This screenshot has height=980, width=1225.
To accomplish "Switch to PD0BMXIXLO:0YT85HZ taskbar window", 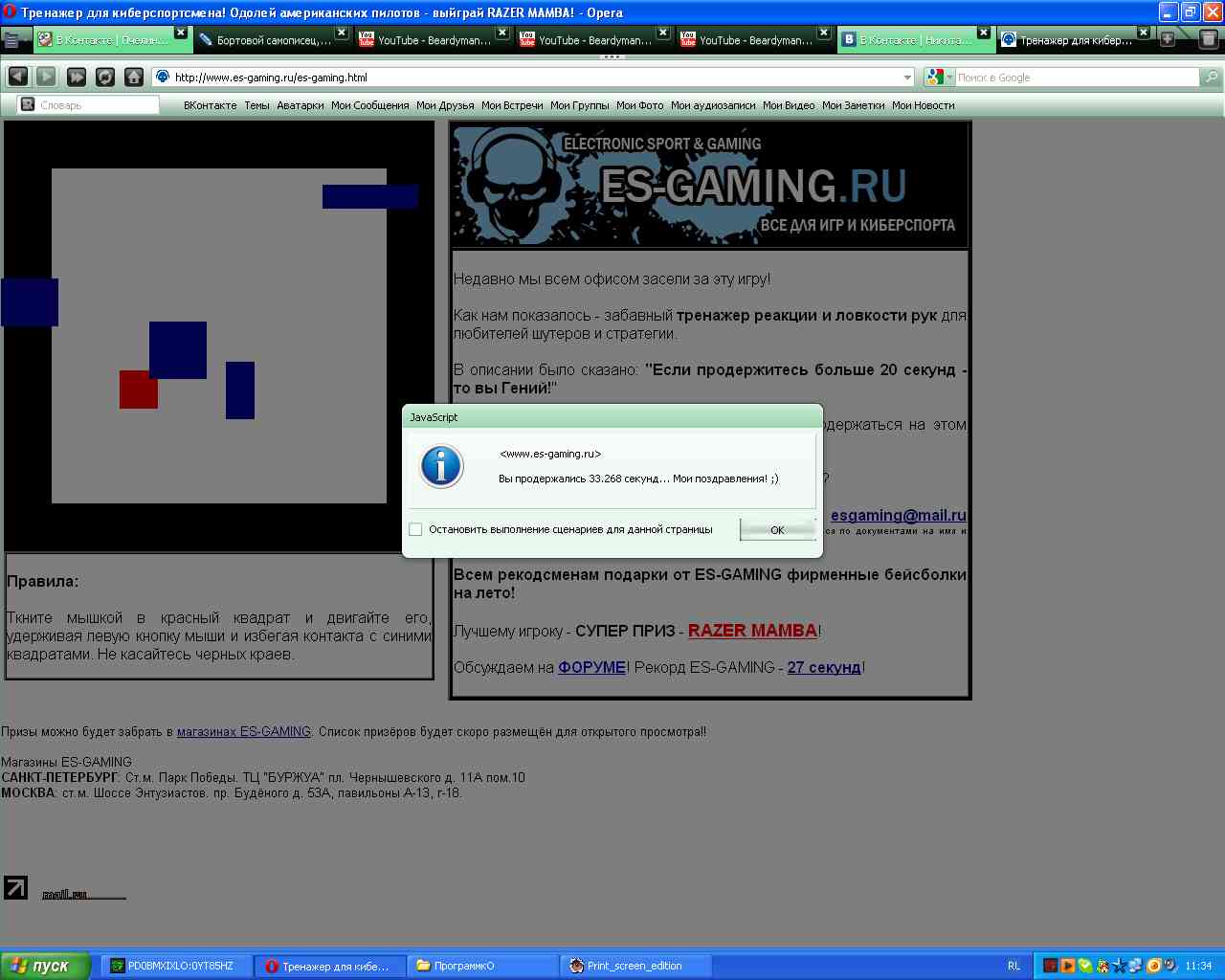I will 177,966.
